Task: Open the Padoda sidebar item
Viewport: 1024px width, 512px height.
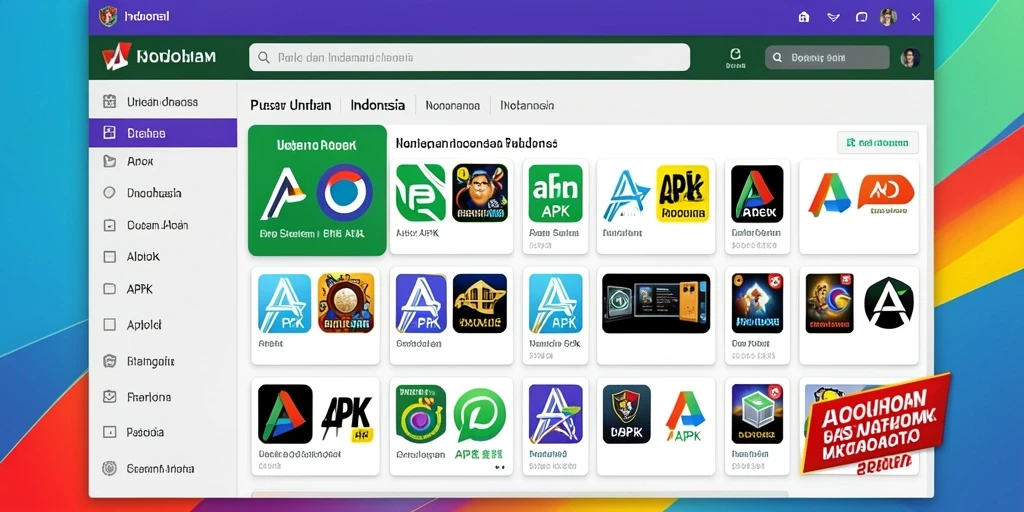Action: click(163, 432)
